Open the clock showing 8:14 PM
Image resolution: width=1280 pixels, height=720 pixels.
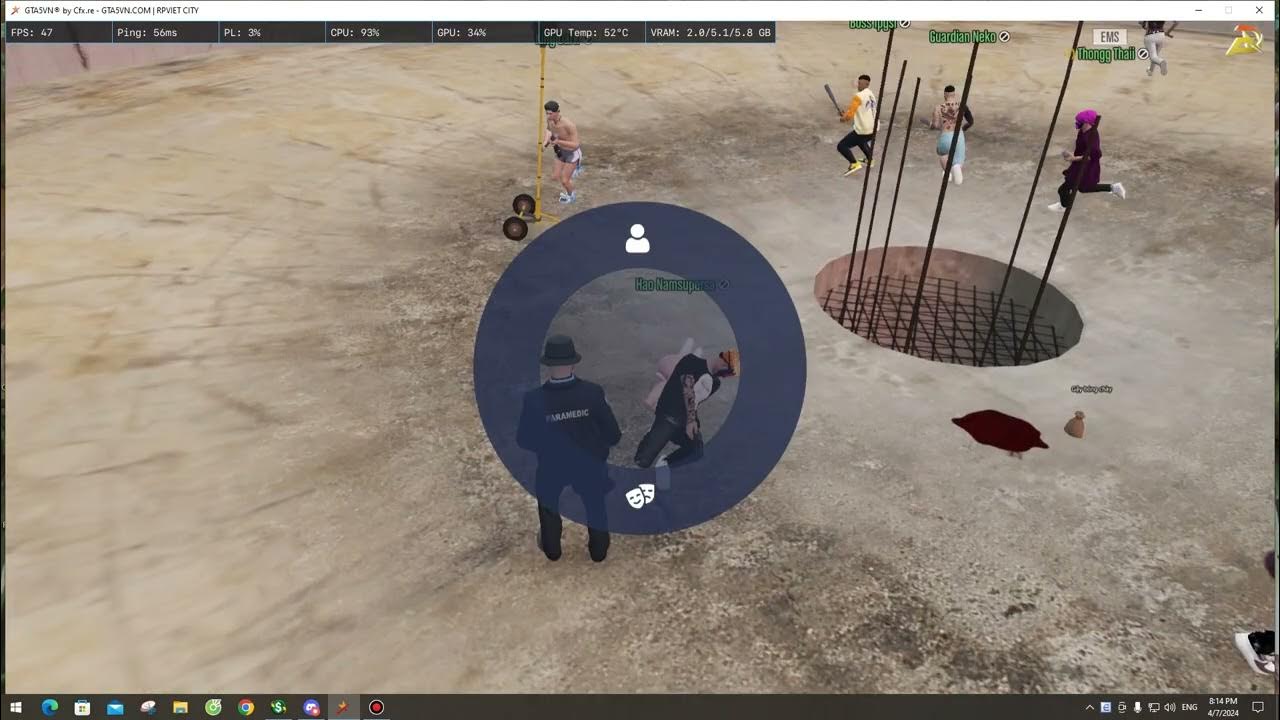point(1223,707)
